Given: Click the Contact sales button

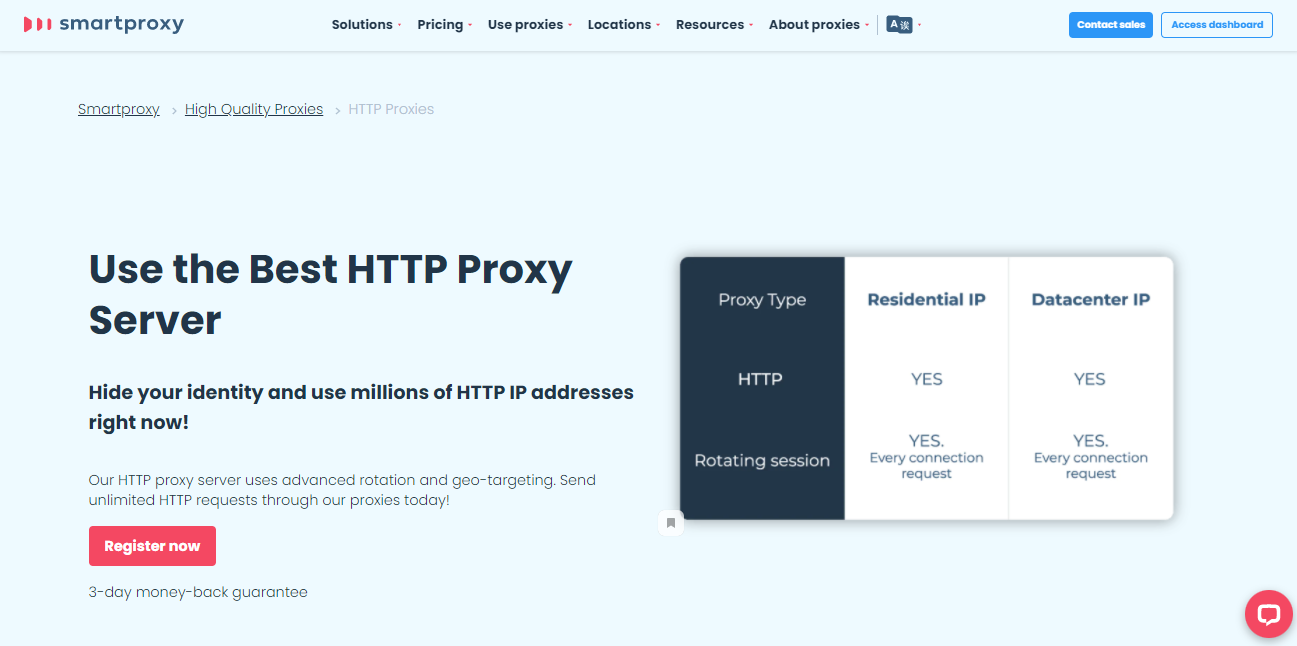Looking at the screenshot, I should point(1111,25).
